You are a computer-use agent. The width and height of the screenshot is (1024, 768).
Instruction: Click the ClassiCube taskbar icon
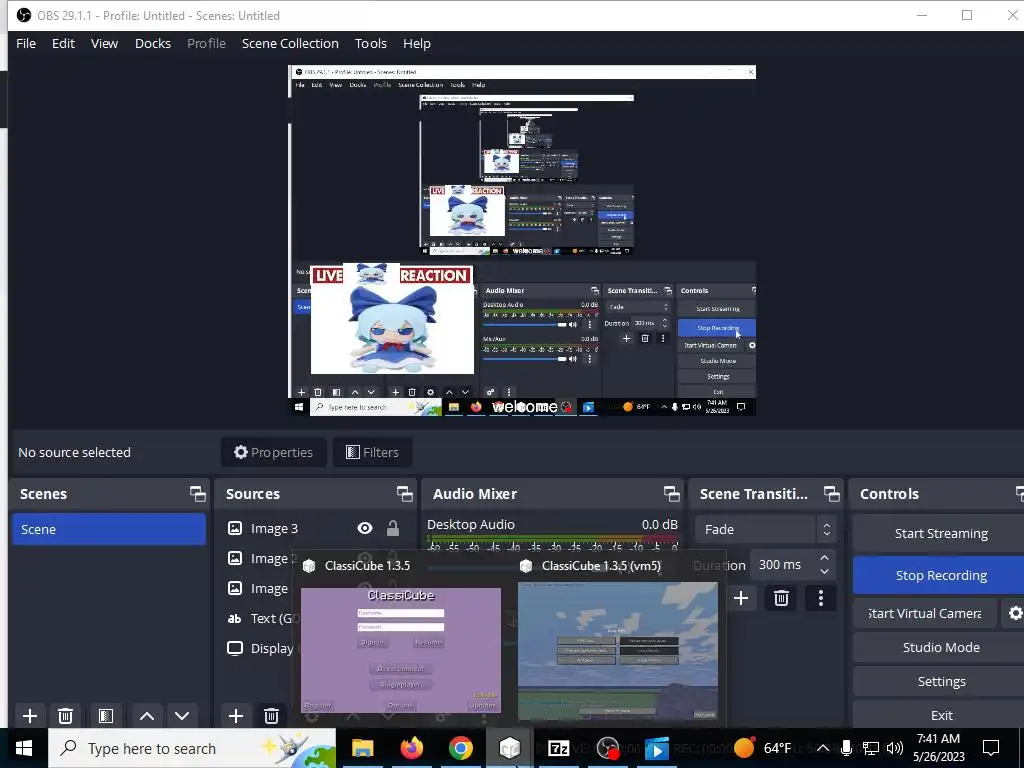pyautogui.click(x=509, y=748)
